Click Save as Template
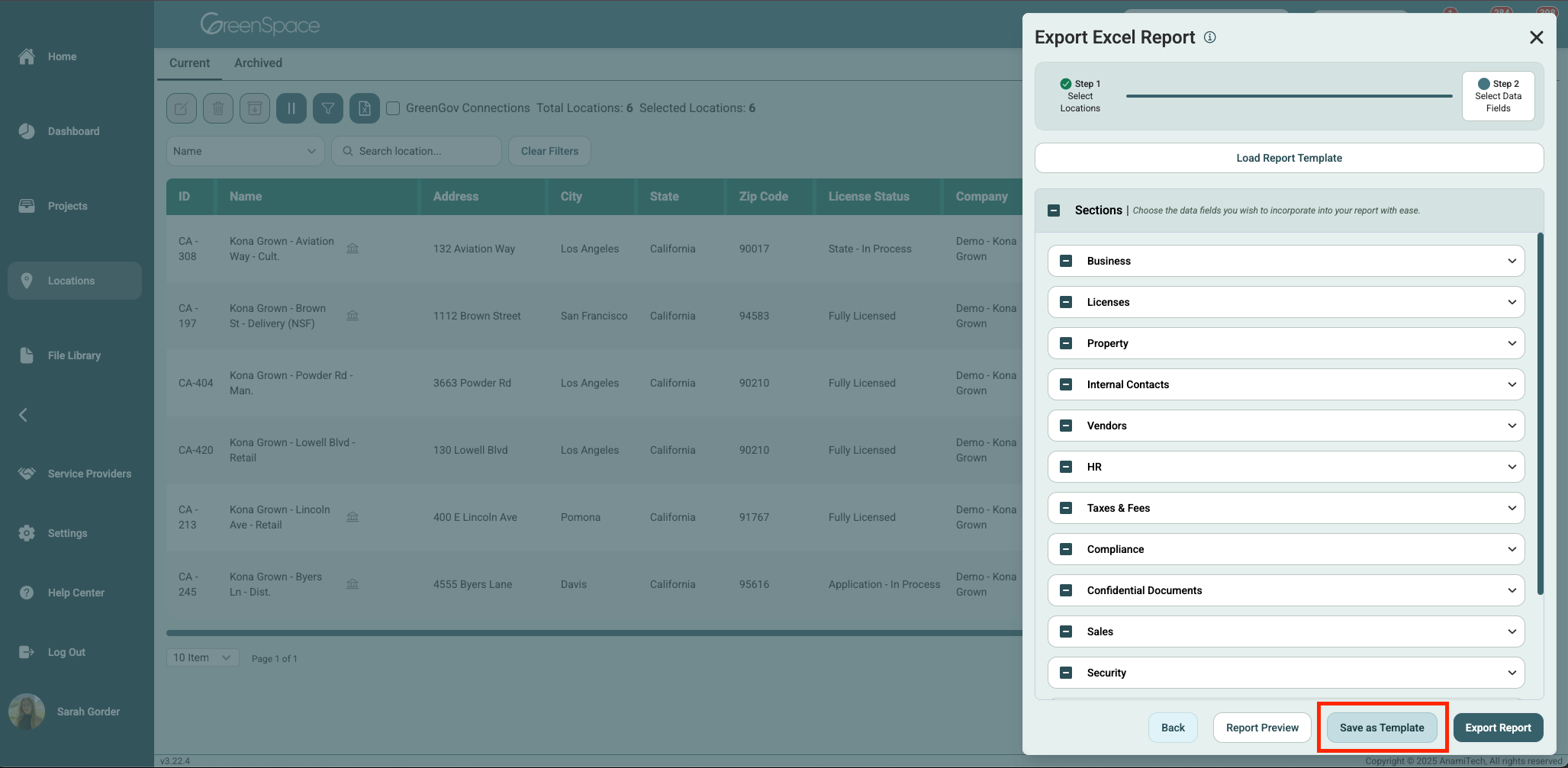This screenshot has width=1568, height=768. coord(1382,728)
